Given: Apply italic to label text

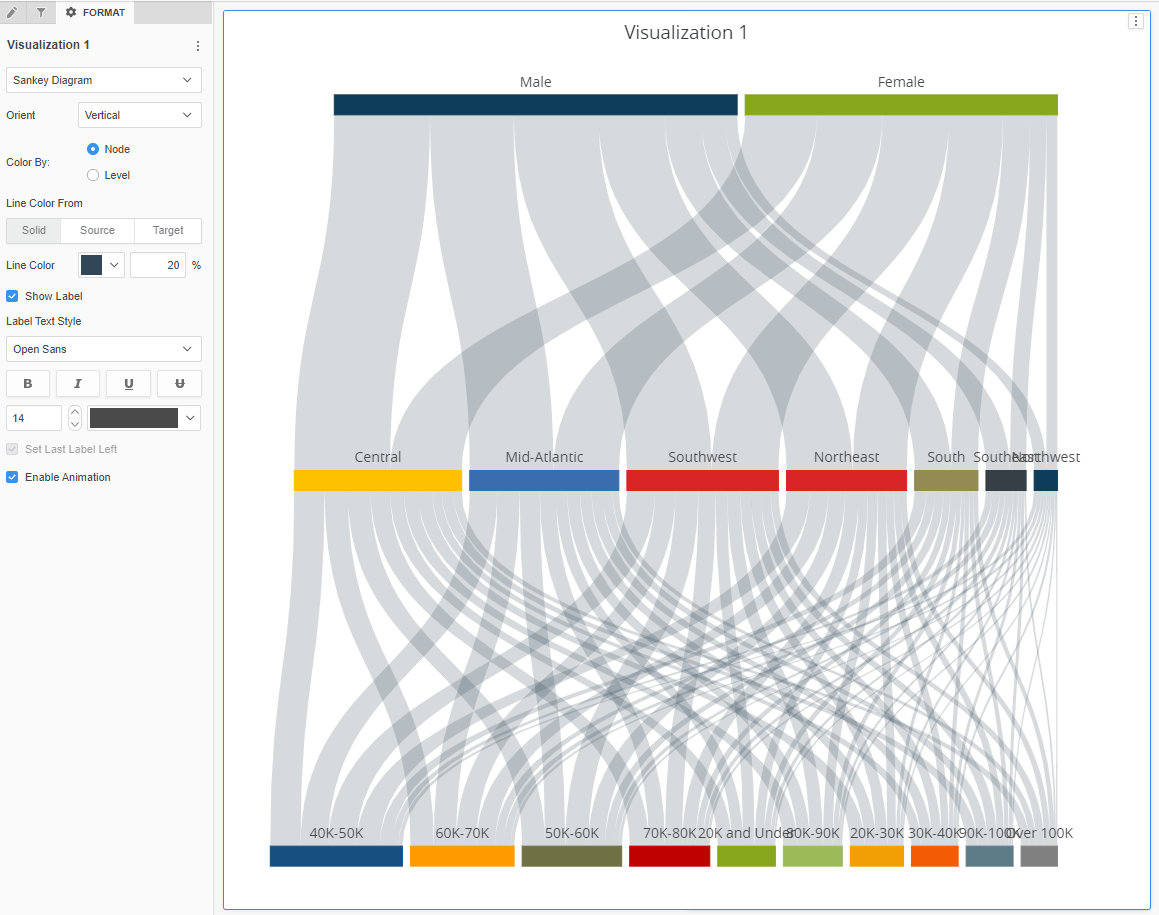Looking at the screenshot, I should (78, 384).
